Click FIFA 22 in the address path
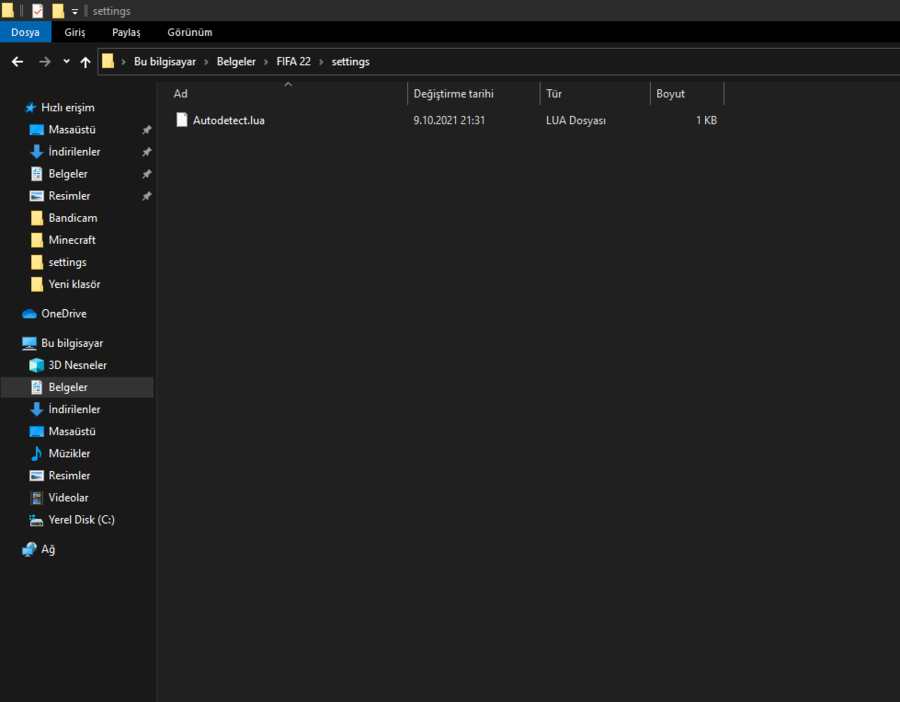This screenshot has height=702, width=900. [x=293, y=62]
